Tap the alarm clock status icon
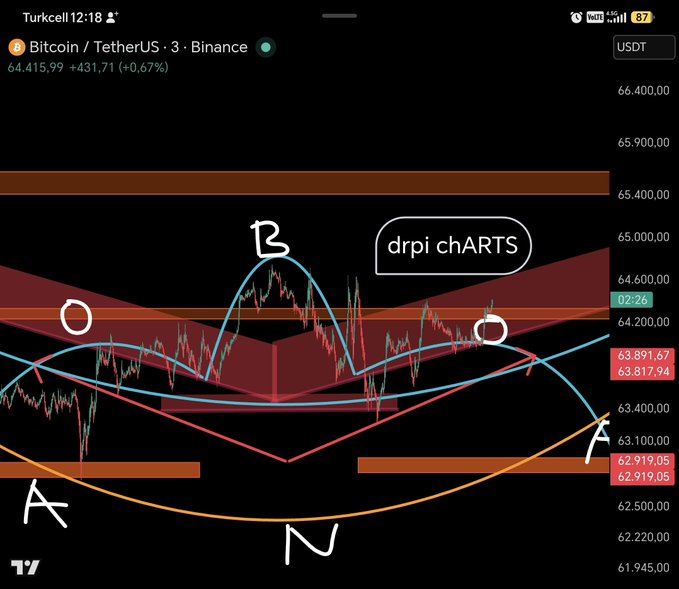The width and height of the screenshot is (679, 589). click(576, 17)
